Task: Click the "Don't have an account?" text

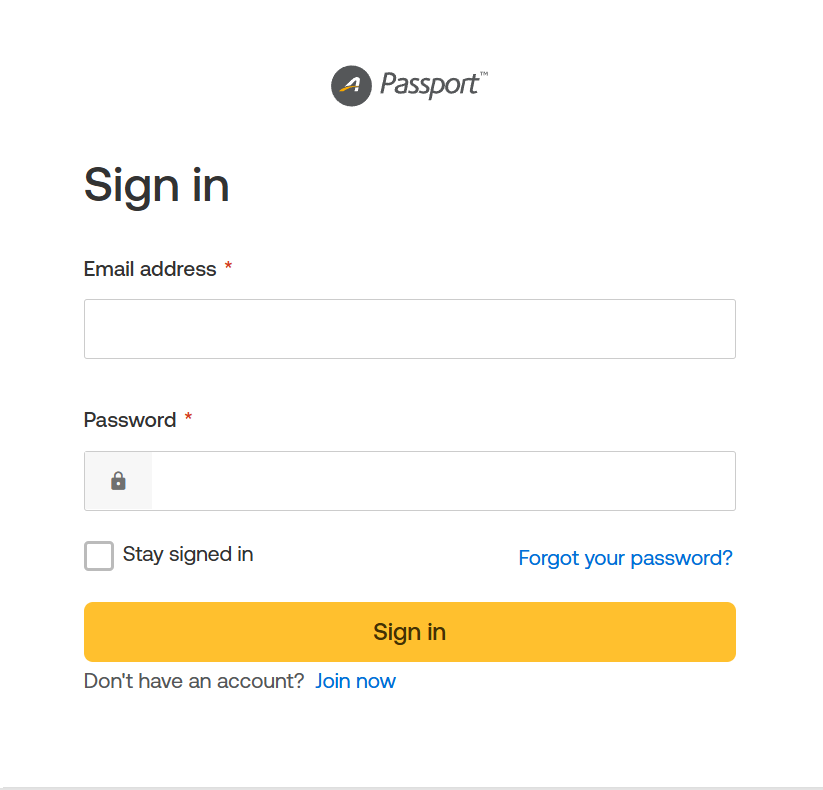Action: click(194, 681)
